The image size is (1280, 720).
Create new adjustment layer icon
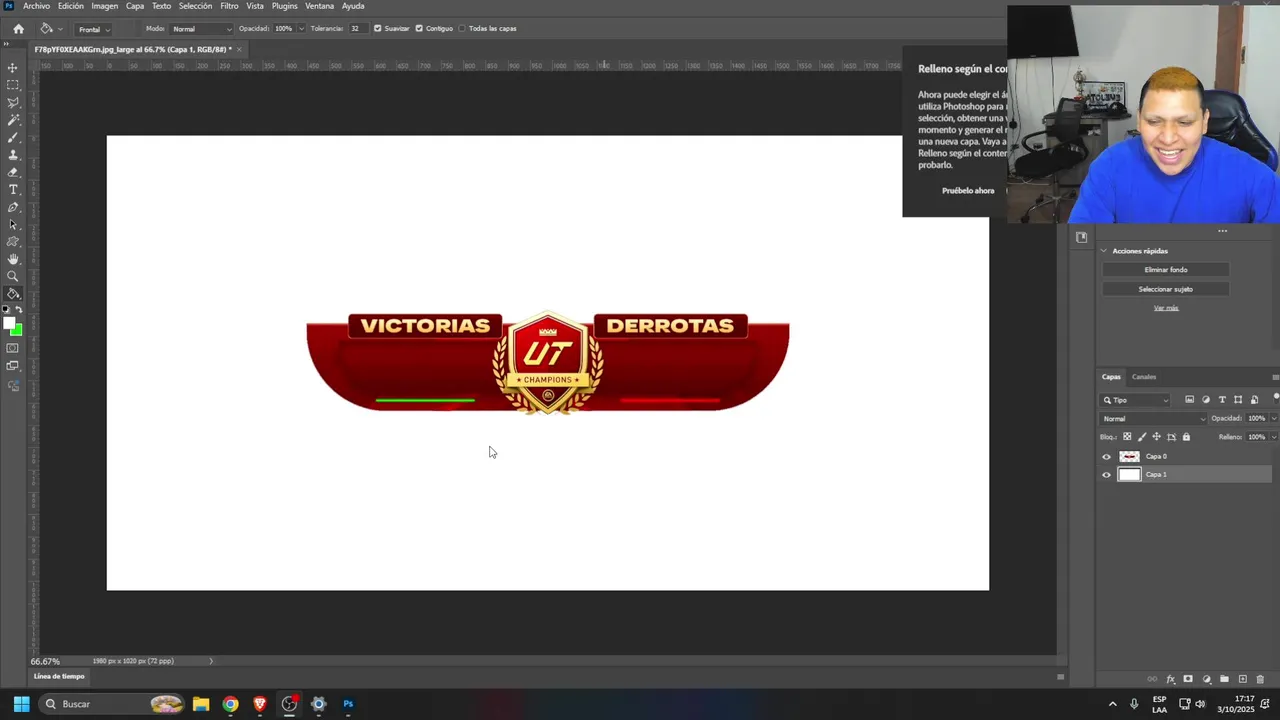pos(1206,679)
